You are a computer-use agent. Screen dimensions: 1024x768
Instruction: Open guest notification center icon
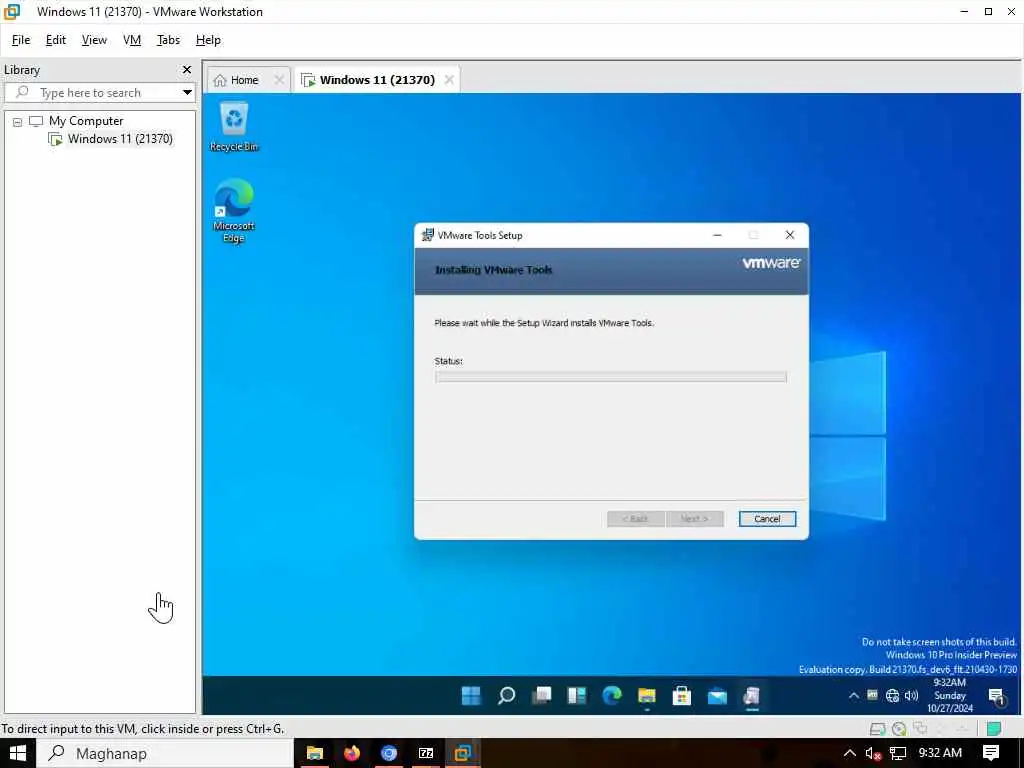pyautogui.click(x=997, y=696)
